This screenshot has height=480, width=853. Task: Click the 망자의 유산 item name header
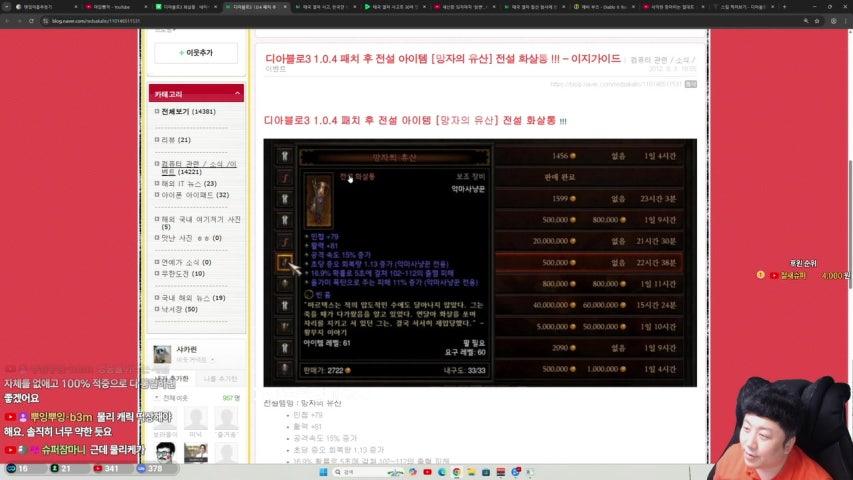[x=394, y=157]
